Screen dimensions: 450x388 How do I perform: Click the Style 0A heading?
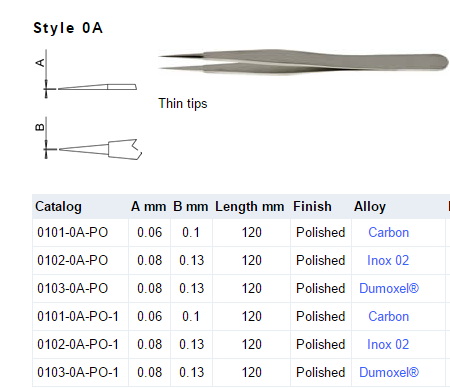68,28
